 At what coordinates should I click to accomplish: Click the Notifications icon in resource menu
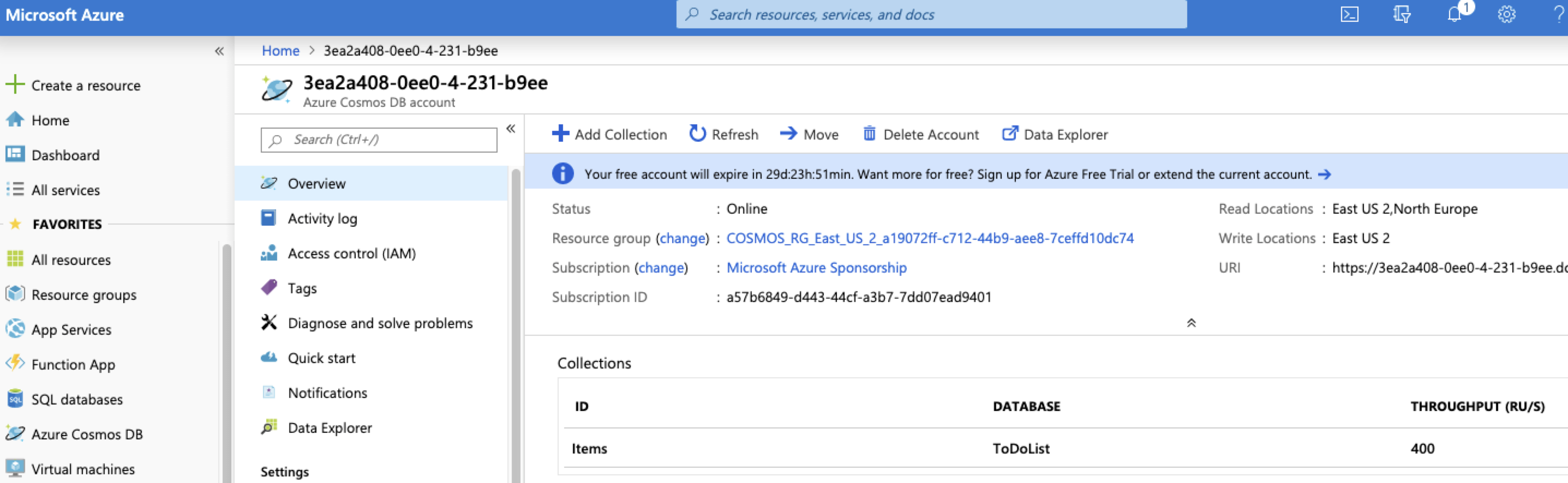(x=268, y=393)
